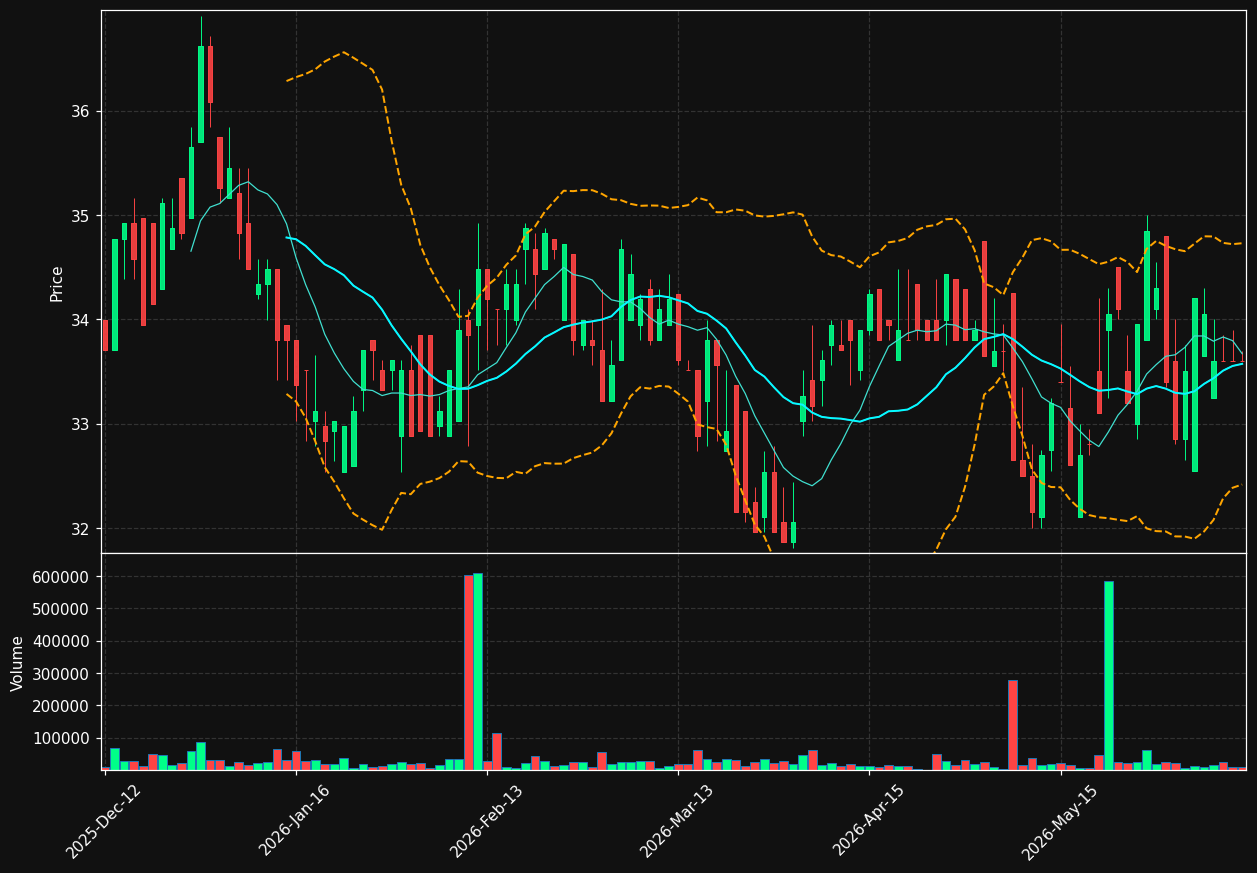Click the 500000 volume axis label
The image size is (1257, 873).
coord(61,609)
